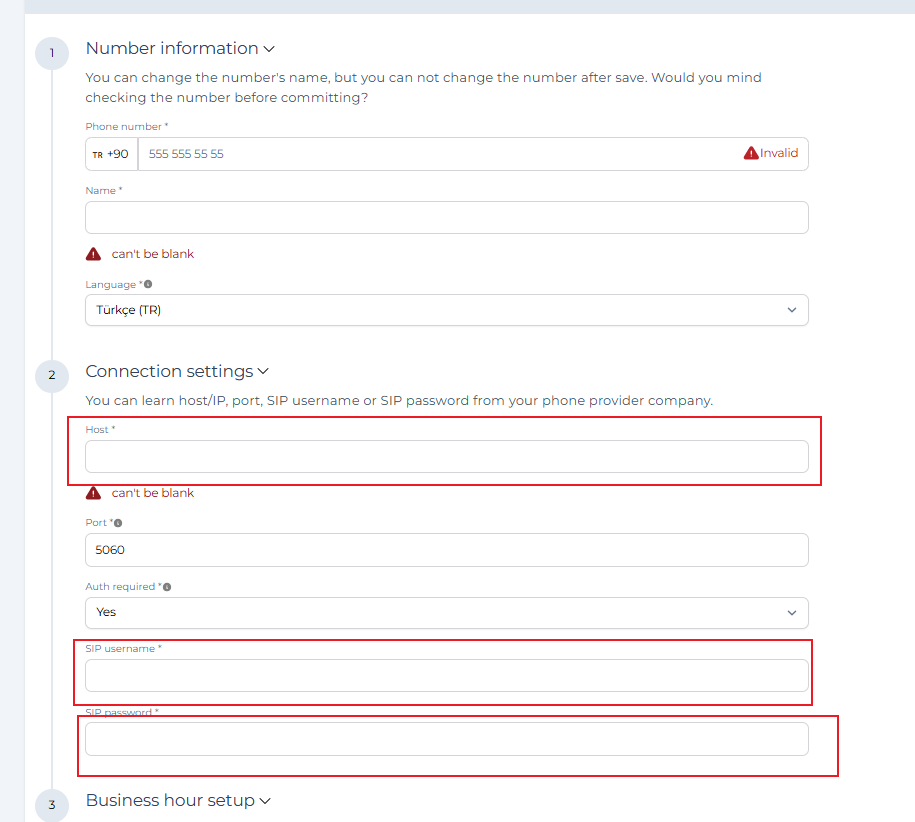Click the info icon next to Language
Viewport: 915px width, 822px height.
coord(148,285)
